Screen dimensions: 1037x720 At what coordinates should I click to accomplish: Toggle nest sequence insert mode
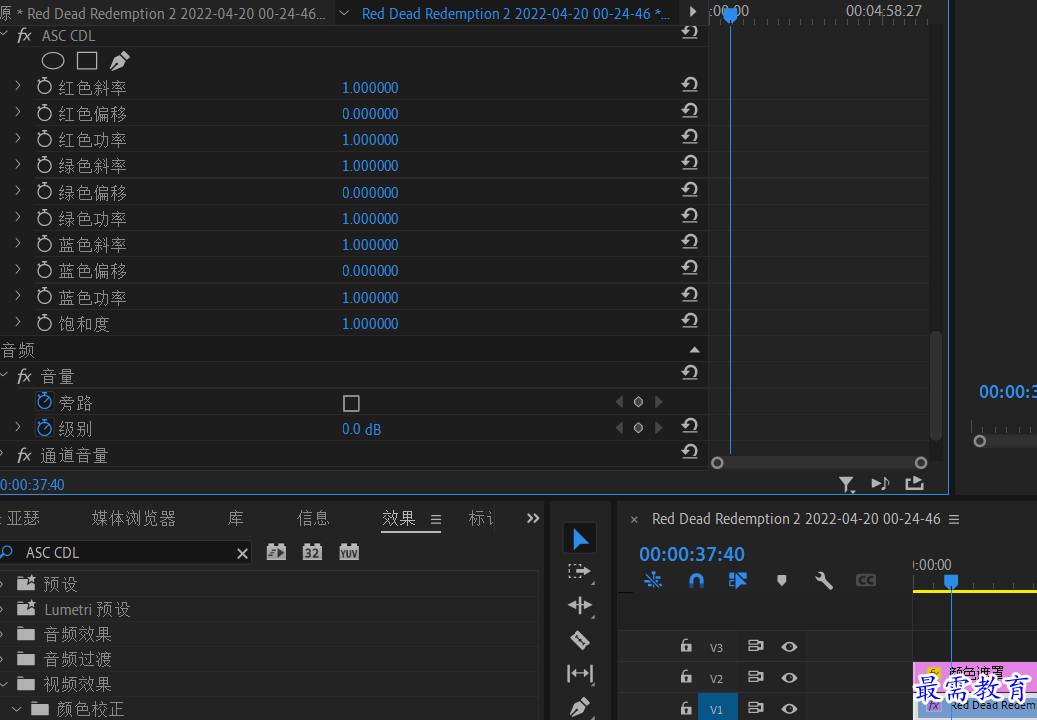pyautogui.click(x=653, y=580)
